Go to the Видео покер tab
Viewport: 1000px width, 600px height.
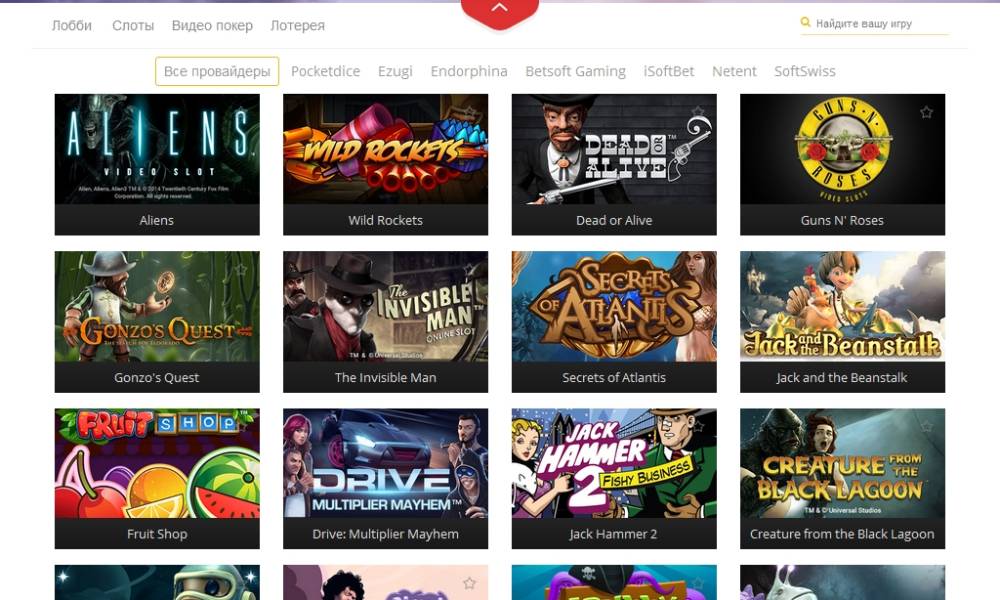(212, 26)
